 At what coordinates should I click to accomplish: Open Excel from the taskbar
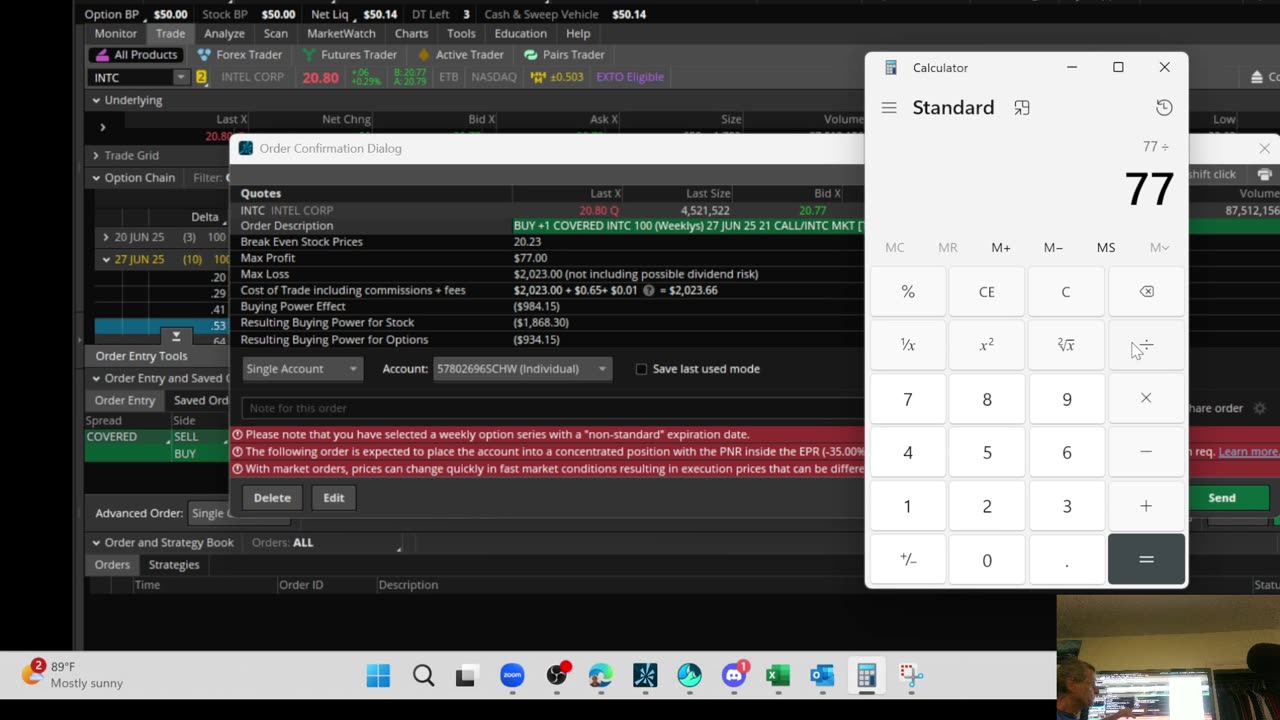[778, 676]
